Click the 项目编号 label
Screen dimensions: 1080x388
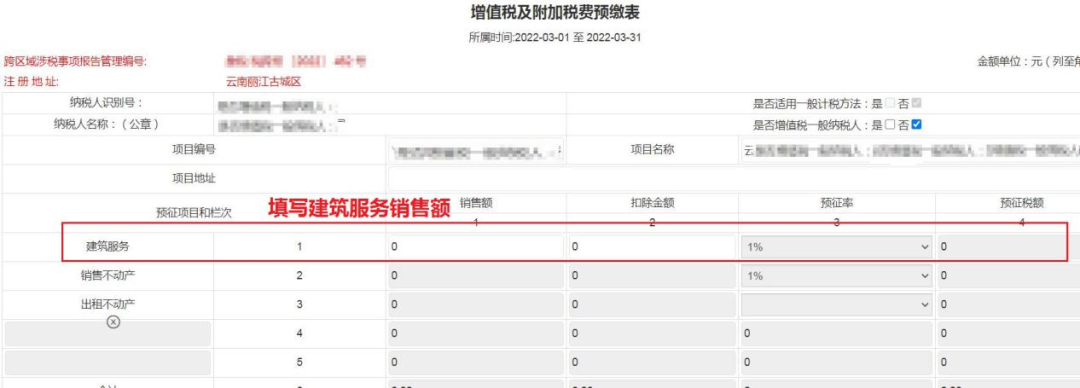pos(194,150)
